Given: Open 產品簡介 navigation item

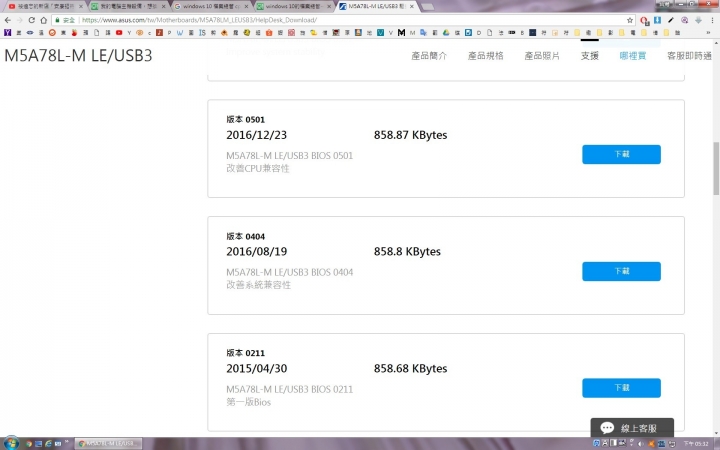Looking at the screenshot, I should click(429, 56).
